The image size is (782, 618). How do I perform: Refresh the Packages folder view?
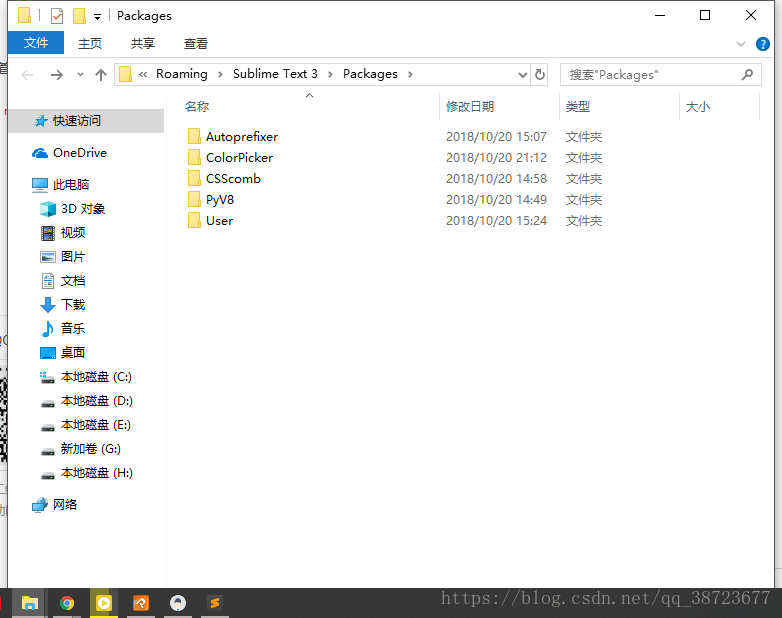(540, 75)
